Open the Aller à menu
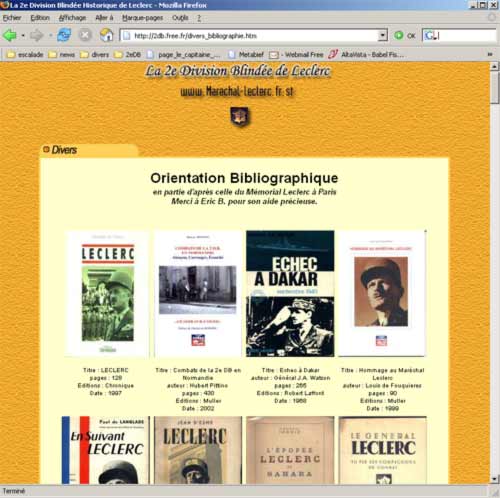 (x=104, y=18)
